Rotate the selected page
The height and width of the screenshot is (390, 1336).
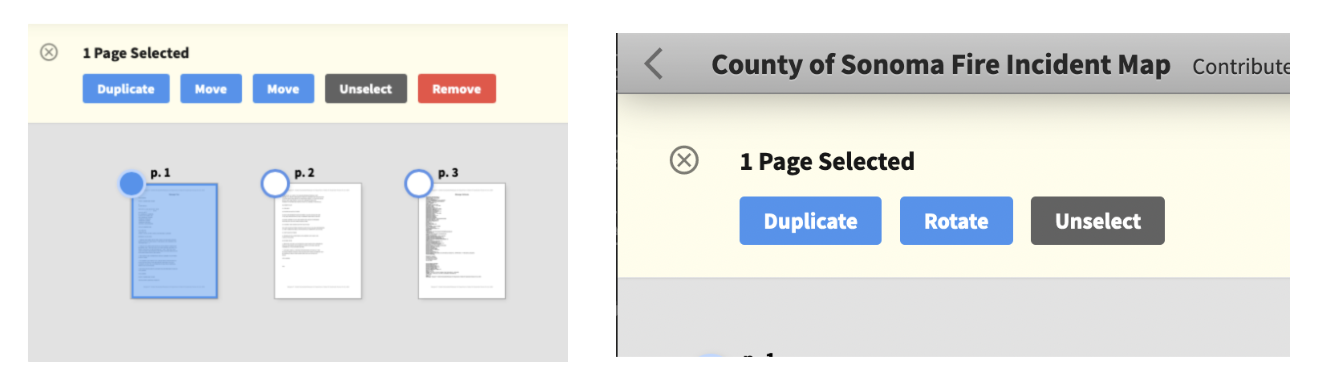click(x=956, y=221)
